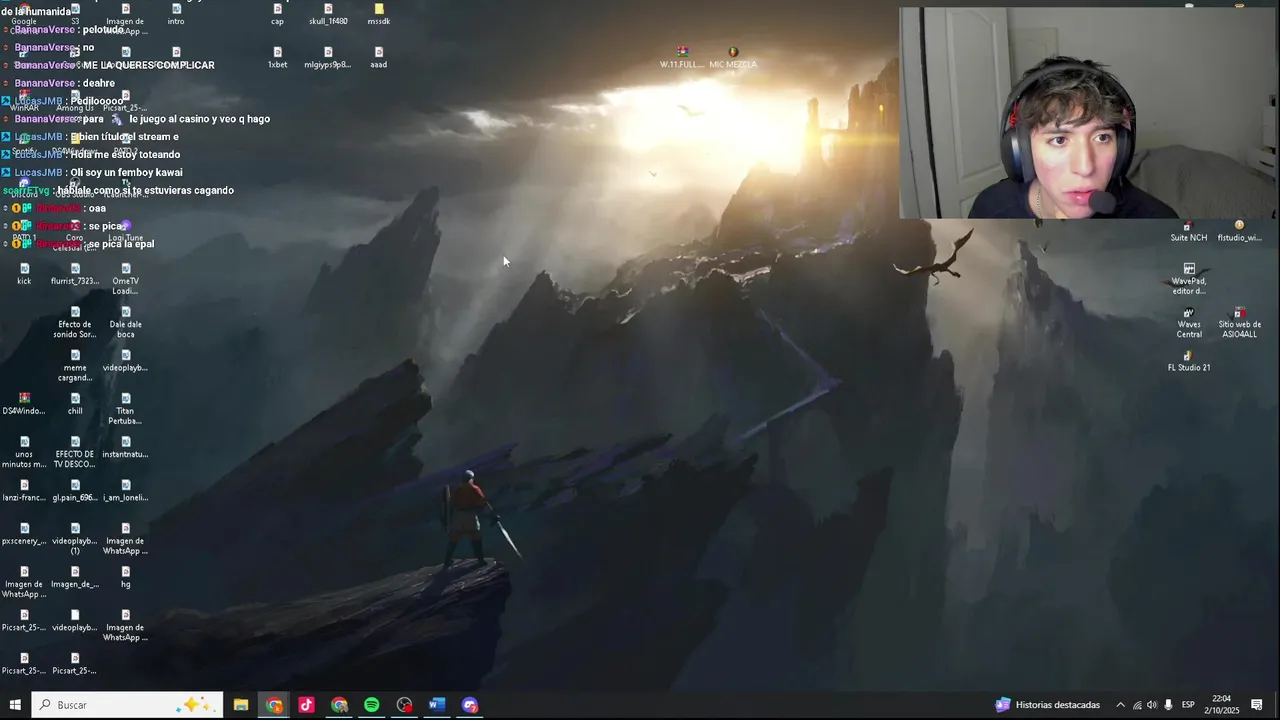Click the microphone tray icon
This screenshot has width=1280, height=720.
[x=1168, y=705]
